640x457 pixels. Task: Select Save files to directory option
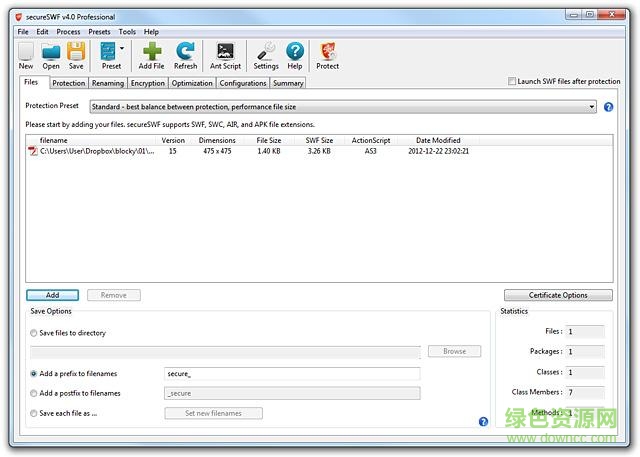tap(35, 333)
